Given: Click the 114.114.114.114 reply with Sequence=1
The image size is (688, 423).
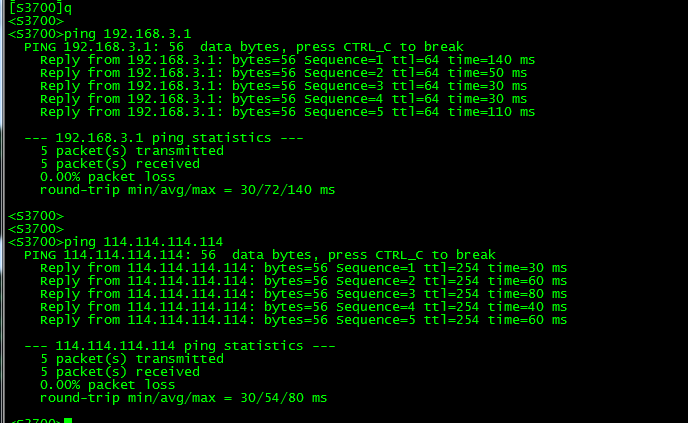Looking at the screenshot, I should 304,268.
